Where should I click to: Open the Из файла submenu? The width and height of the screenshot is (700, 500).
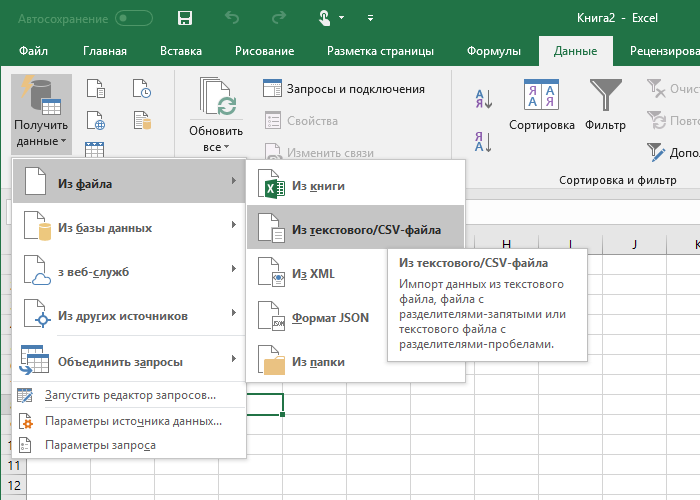tap(129, 181)
